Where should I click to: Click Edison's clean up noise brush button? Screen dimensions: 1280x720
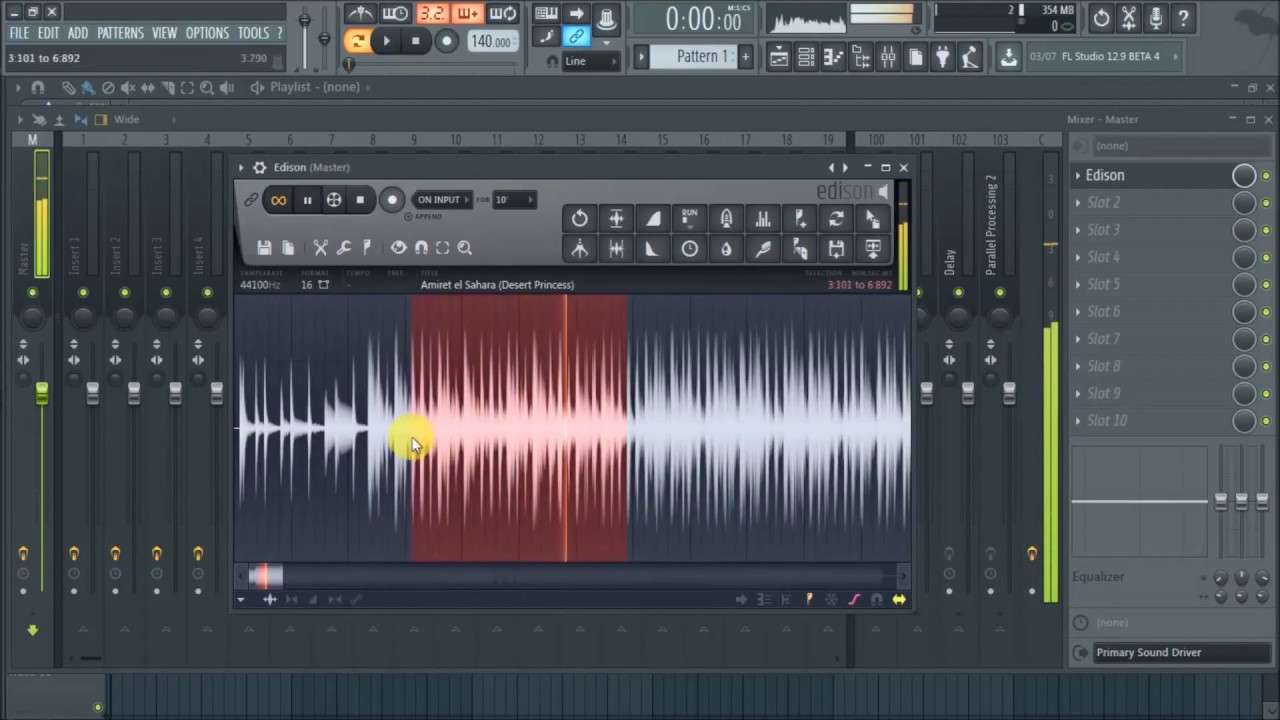[x=763, y=249]
